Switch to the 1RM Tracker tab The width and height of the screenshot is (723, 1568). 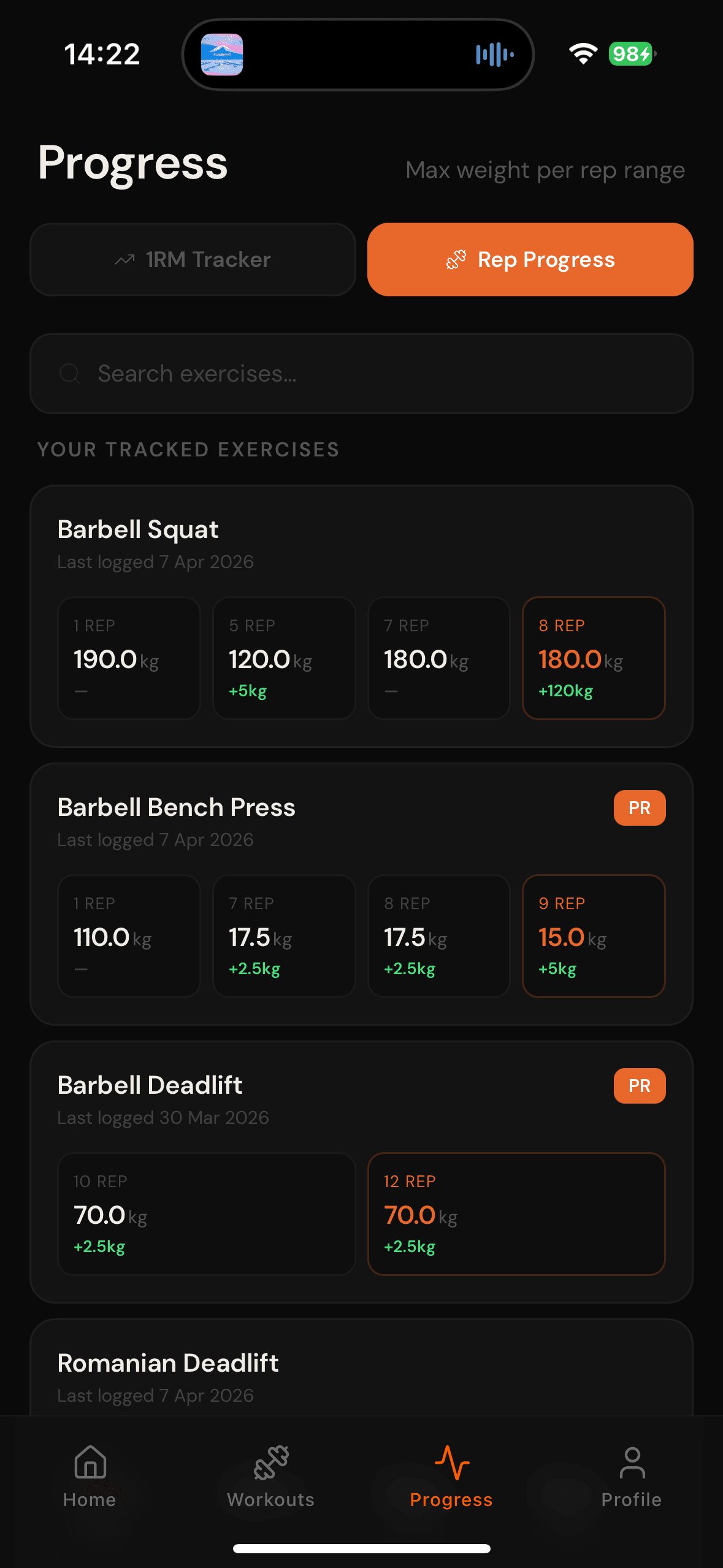pyautogui.click(x=193, y=259)
